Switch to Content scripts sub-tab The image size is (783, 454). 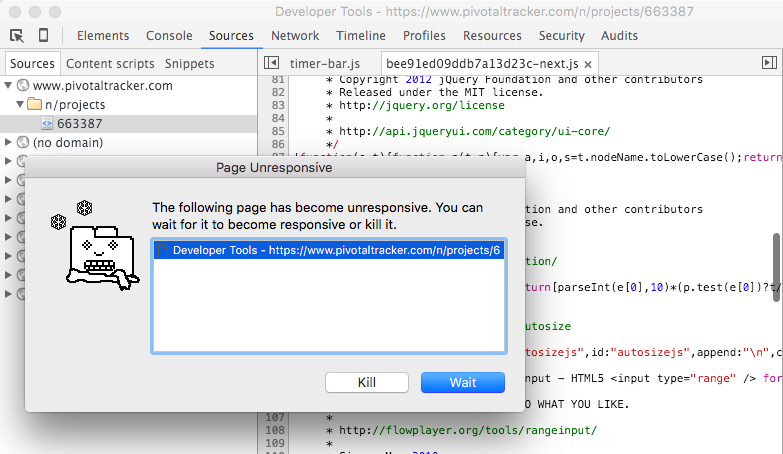[110, 64]
